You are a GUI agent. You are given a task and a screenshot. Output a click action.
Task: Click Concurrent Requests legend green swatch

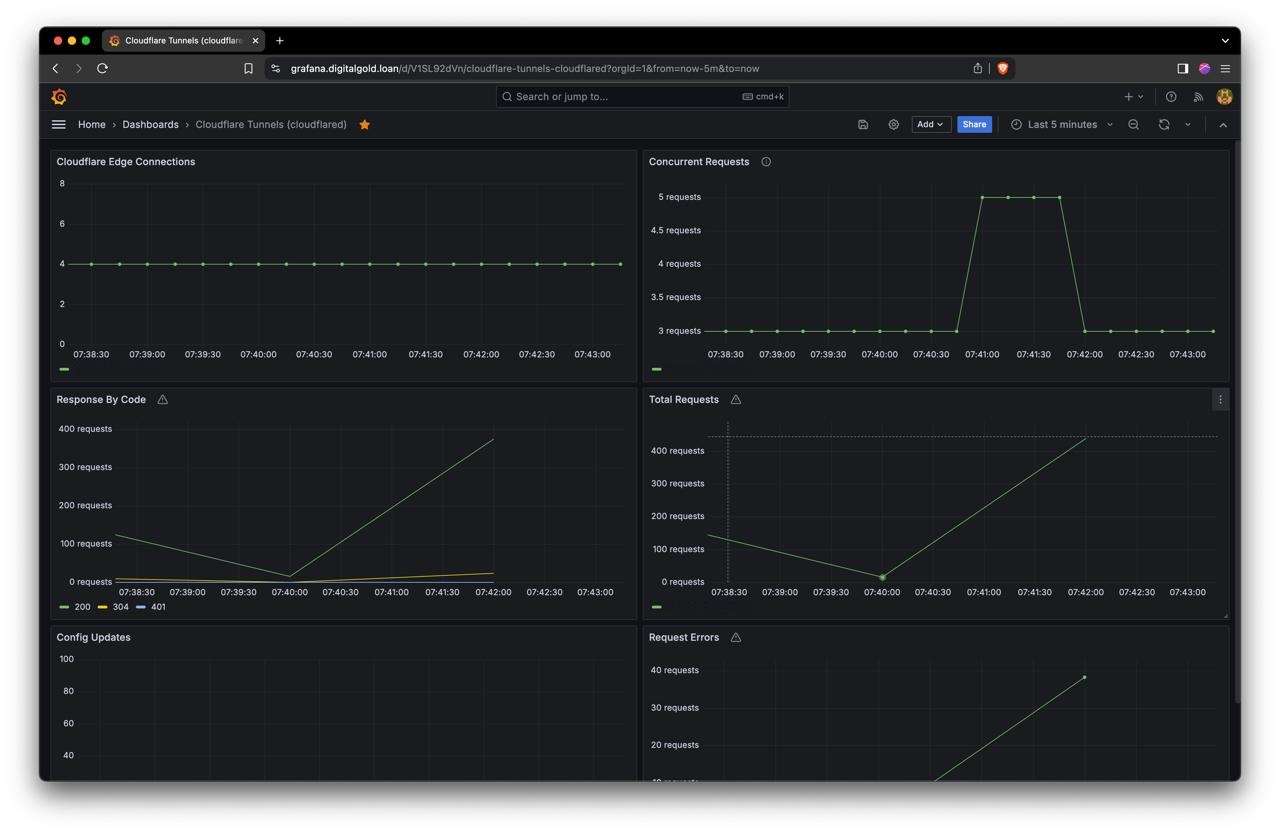coord(657,369)
